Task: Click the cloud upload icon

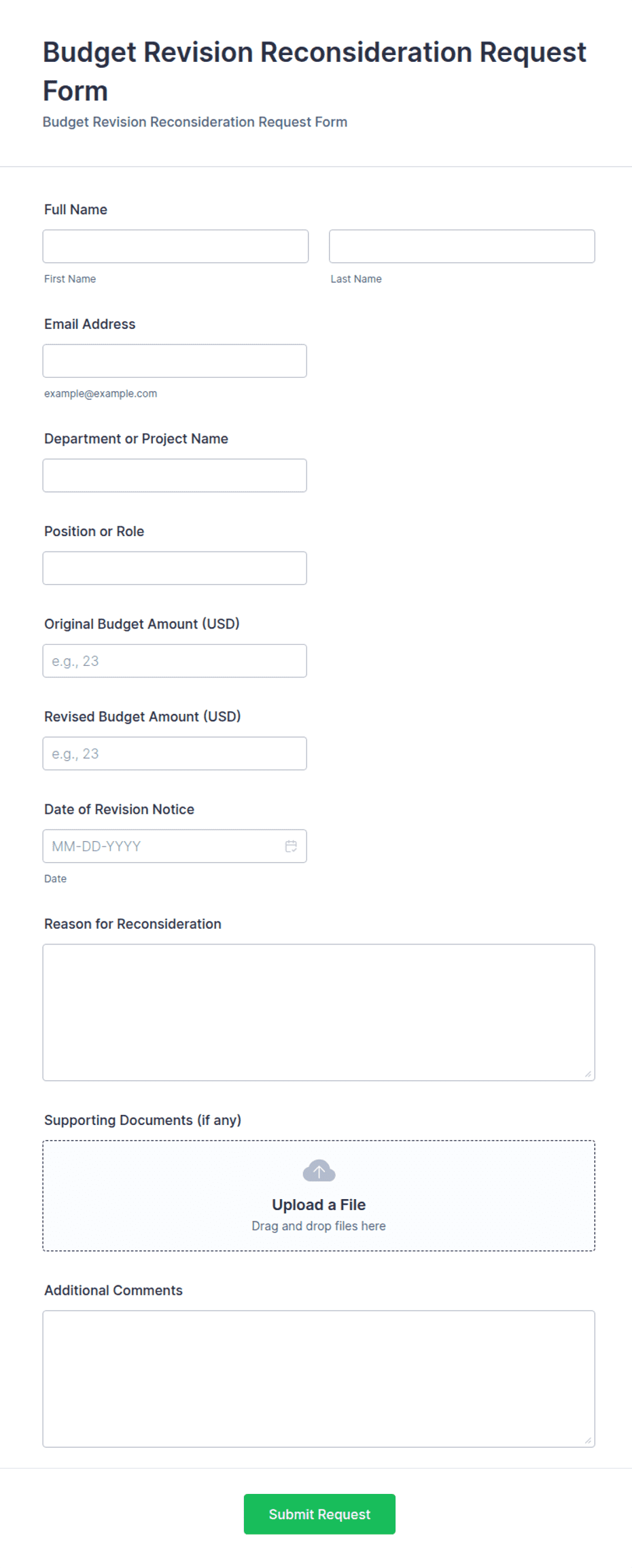Action: point(319,1171)
